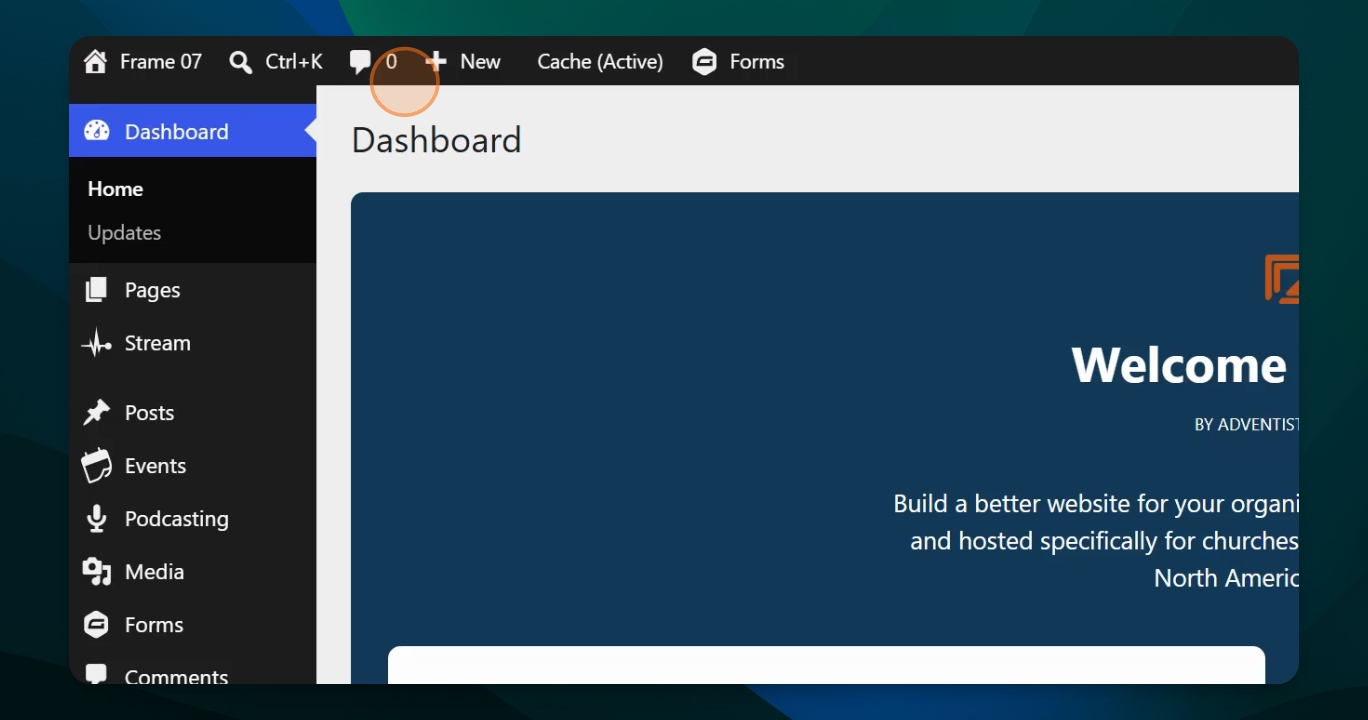Screen dimensions: 1368x720
Task: Click the Podcasting microphone icon
Action: click(x=96, y=519)
